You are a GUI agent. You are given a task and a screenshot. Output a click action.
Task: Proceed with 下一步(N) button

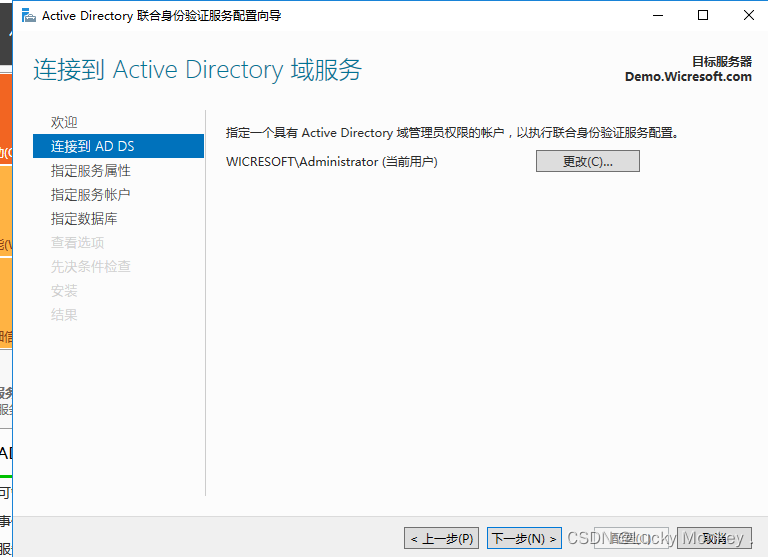pyautogui.click(x=524, y=538)
